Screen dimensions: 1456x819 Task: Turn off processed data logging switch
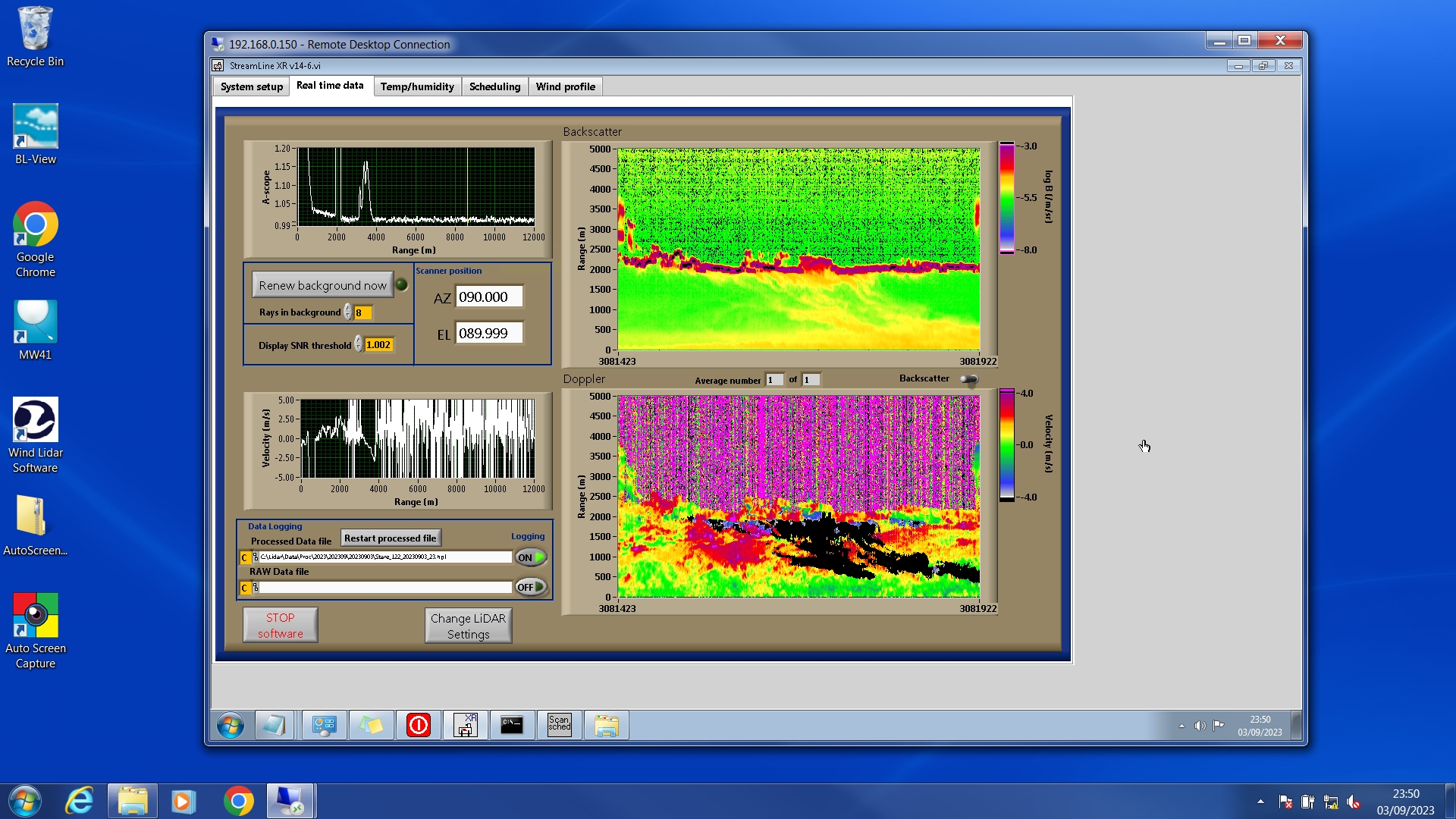pos(531,557)
